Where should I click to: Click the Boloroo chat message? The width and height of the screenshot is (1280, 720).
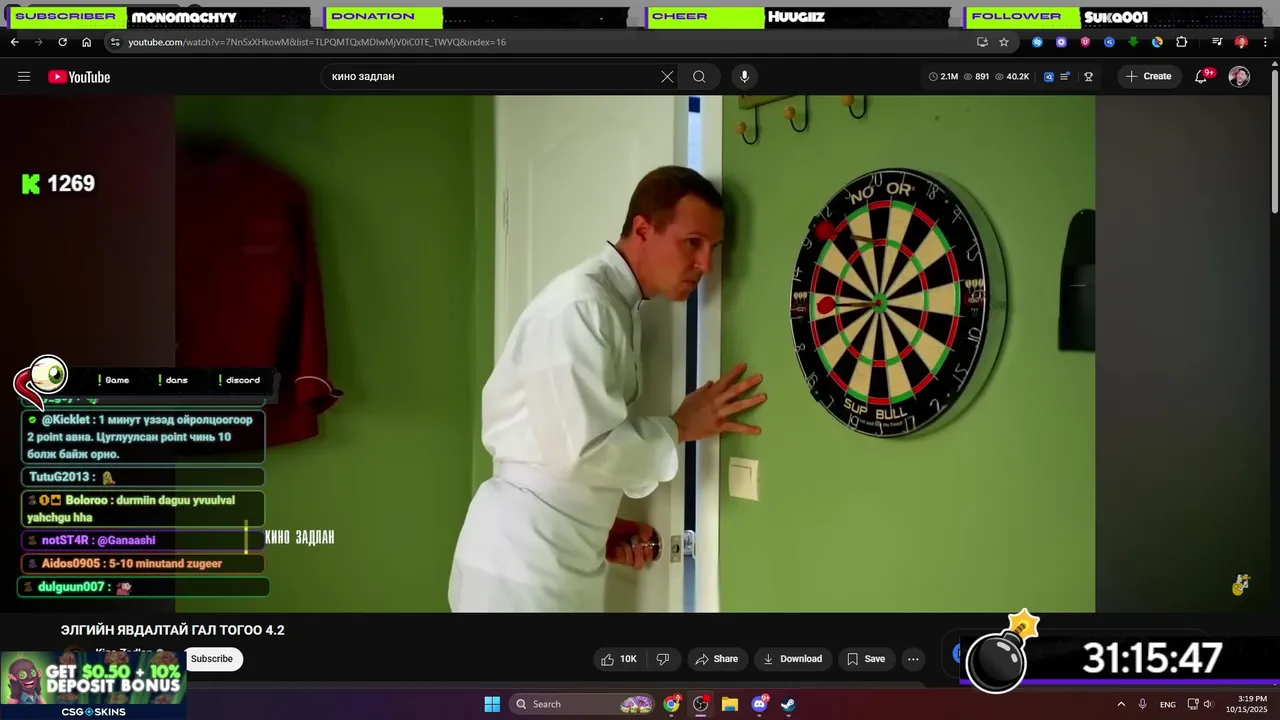(143, 509)
